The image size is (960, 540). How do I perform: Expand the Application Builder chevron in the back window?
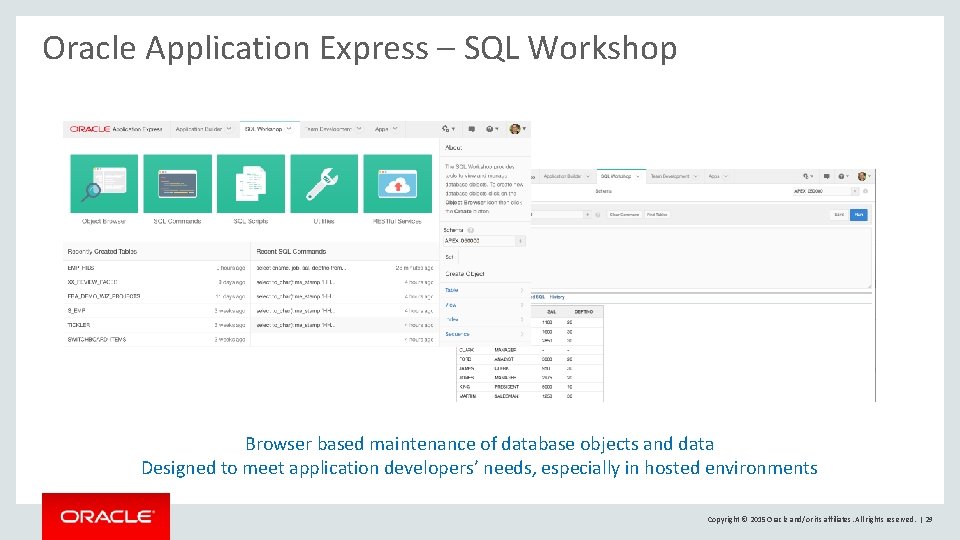pyautogui.click(x=588, y=176)
